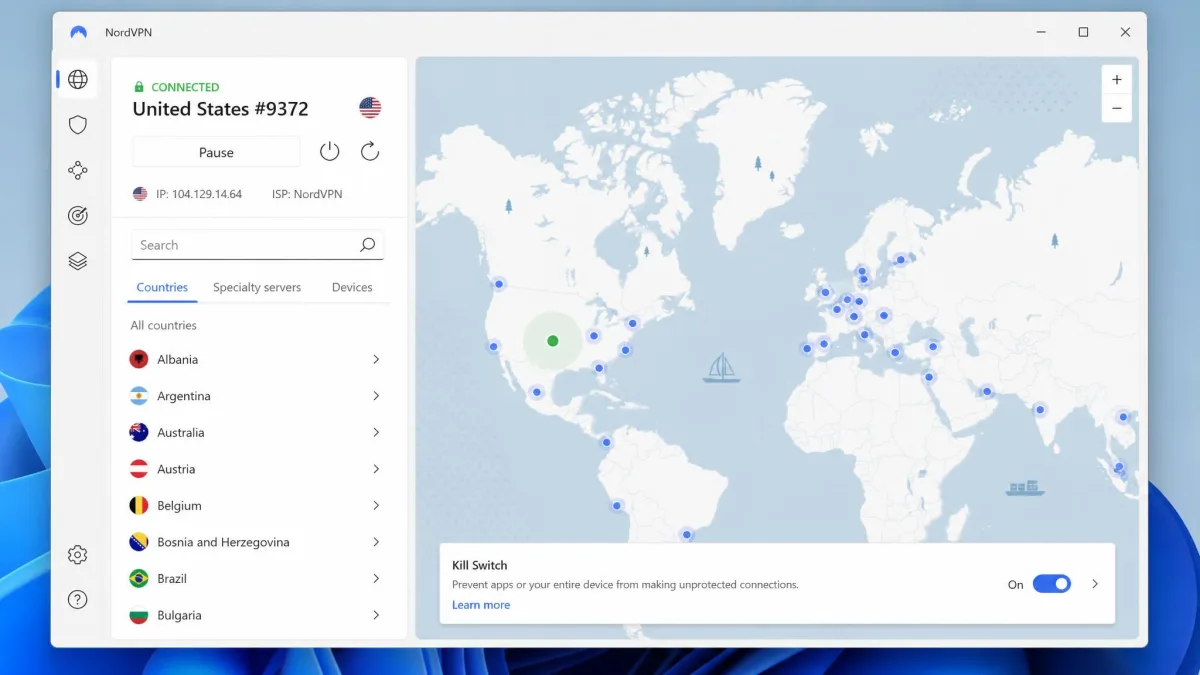Image resolution: width=1200 pixels, height=675 pixels.
Task: Switch to the Countries tab
Action: click(162, 287)
